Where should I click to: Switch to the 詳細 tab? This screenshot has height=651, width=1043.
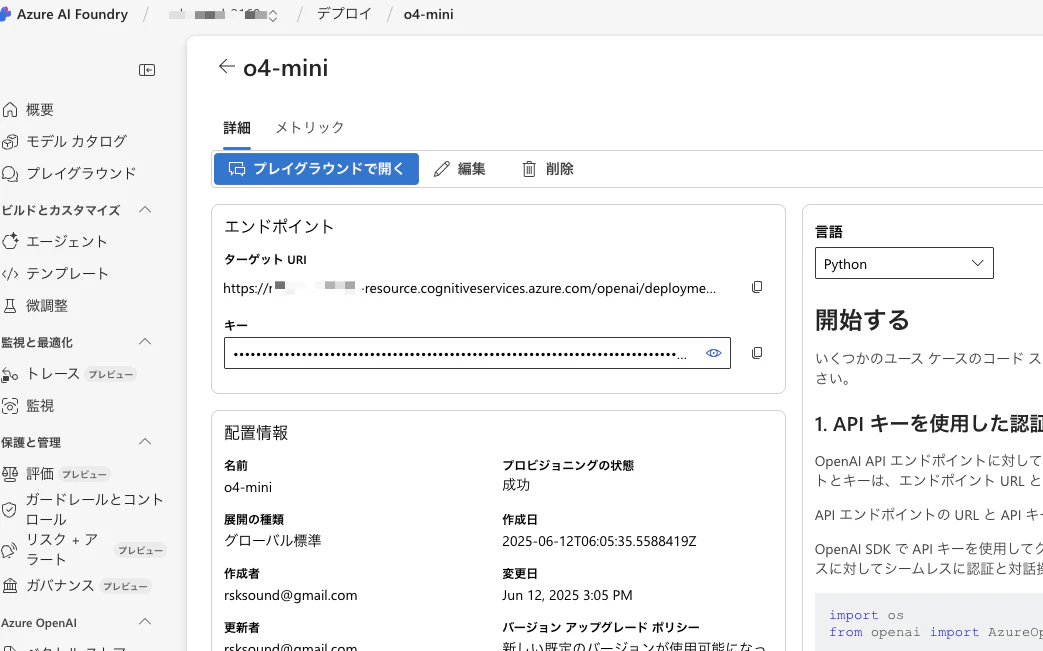[x=237, y=128]
